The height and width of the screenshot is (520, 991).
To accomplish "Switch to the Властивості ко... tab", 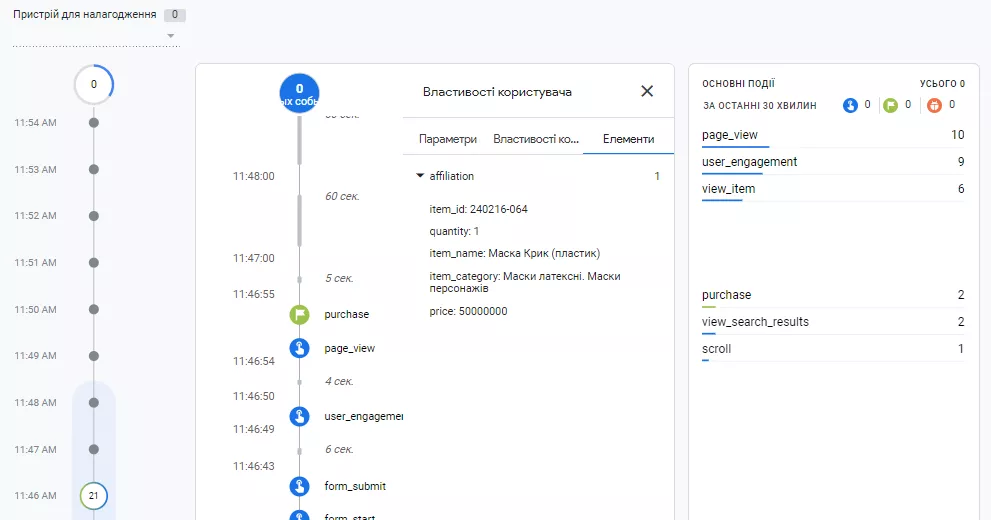I will [x=536, y=139].
